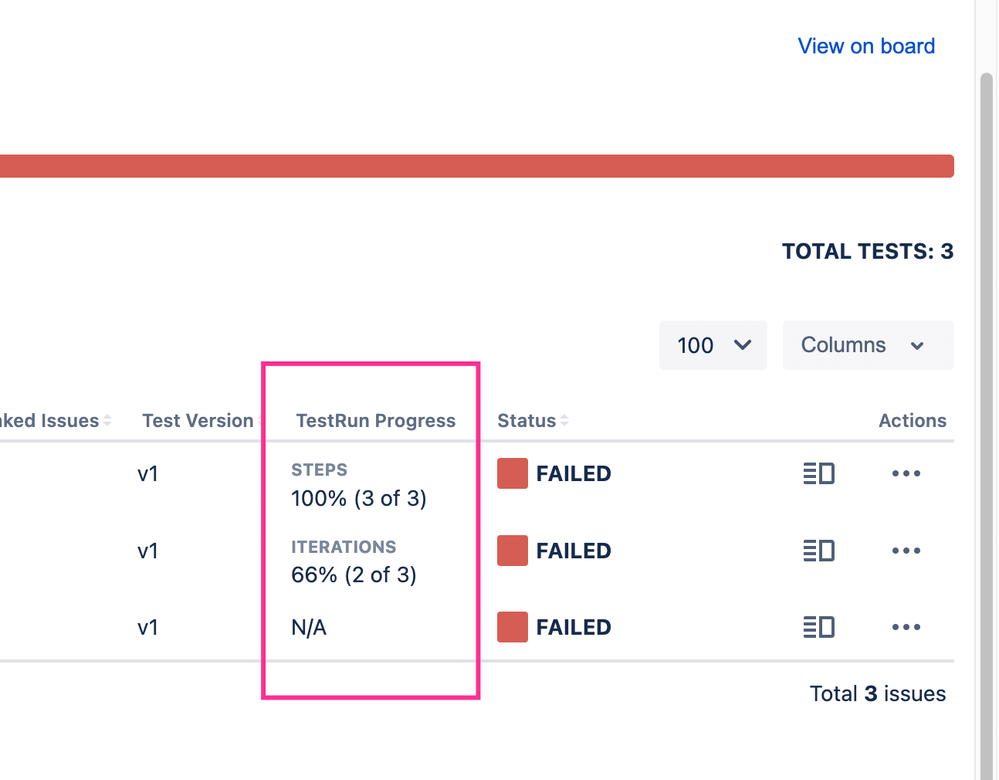The width and height of the screenshot is (999, 780).
Task: Sort by the Test Version column
Action: [x=200, y=421]
